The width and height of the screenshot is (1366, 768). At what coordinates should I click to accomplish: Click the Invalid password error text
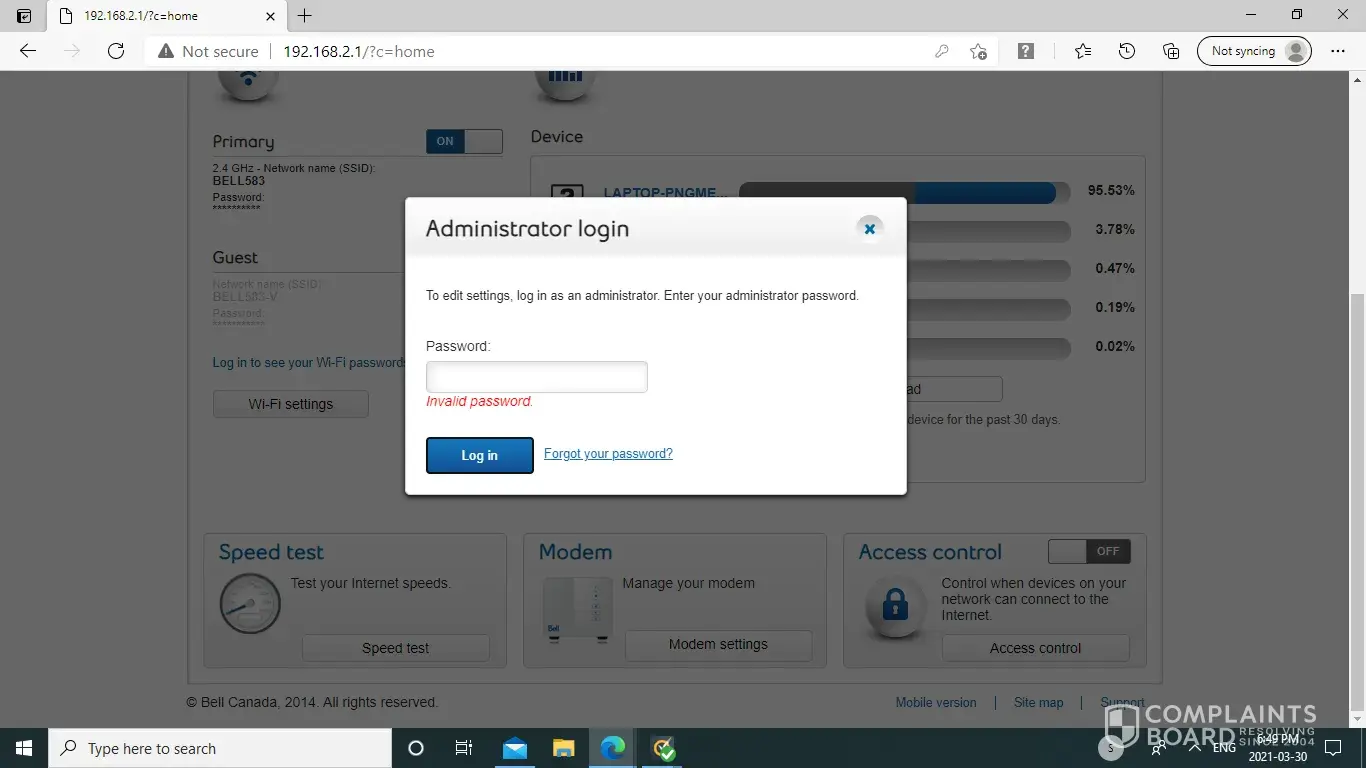click(480, 401)
